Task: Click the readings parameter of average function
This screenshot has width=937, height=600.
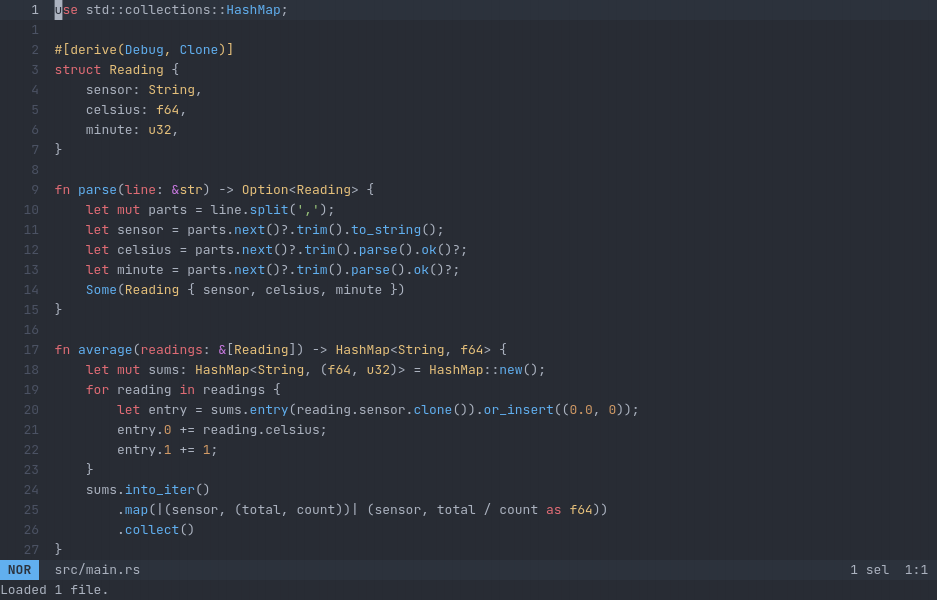Action: (172, 350)
